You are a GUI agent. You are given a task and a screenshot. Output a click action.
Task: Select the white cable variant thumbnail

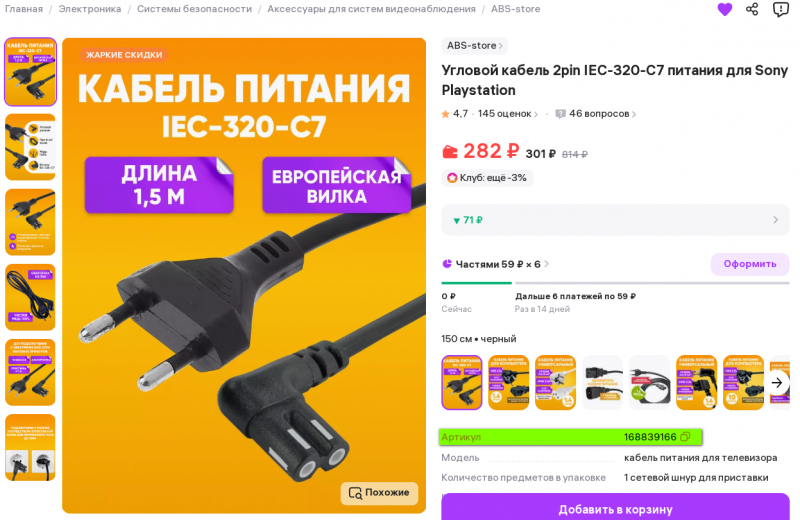coord(555,383)
